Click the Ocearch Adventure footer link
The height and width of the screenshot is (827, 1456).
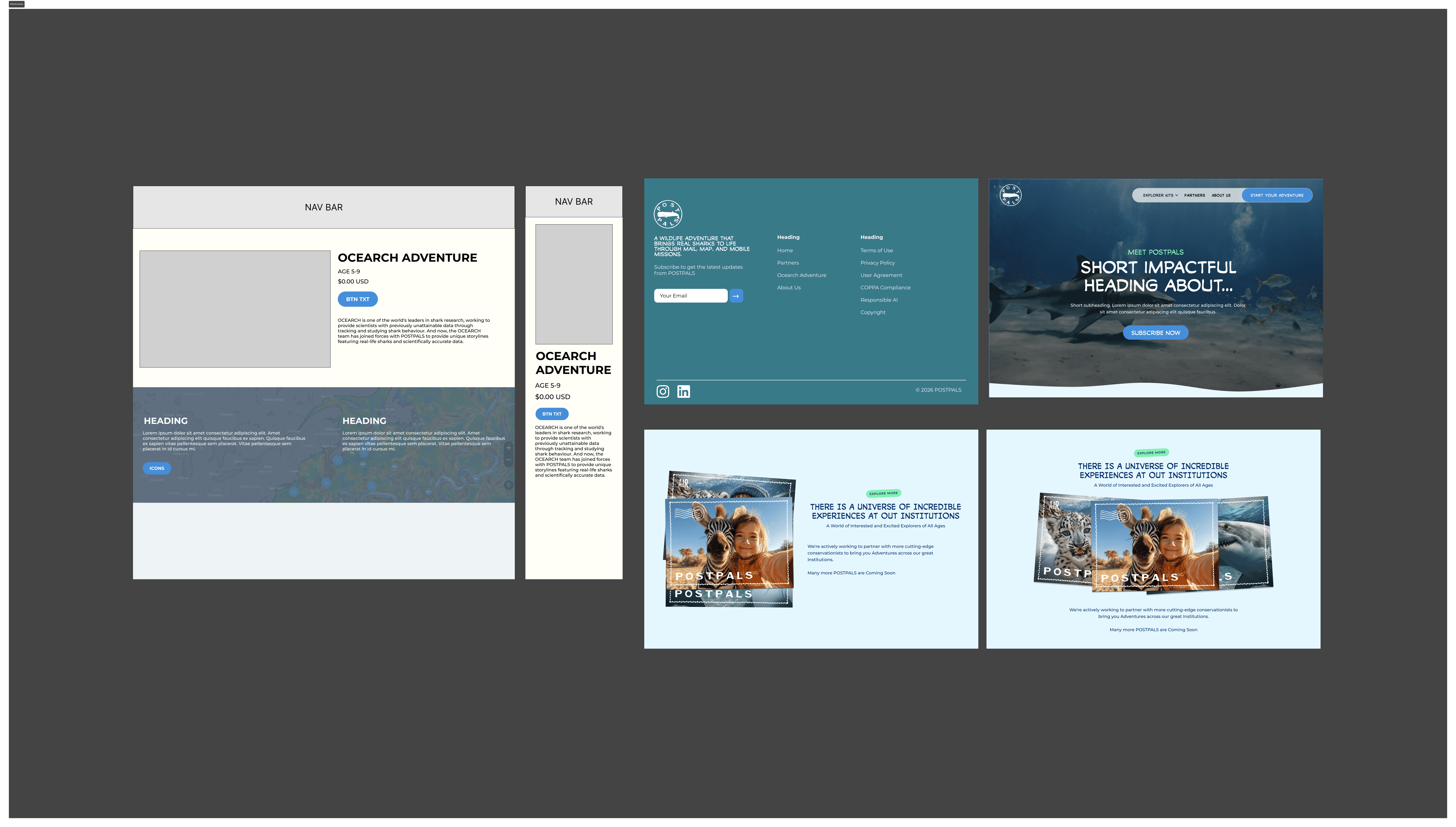click(802, 275)
